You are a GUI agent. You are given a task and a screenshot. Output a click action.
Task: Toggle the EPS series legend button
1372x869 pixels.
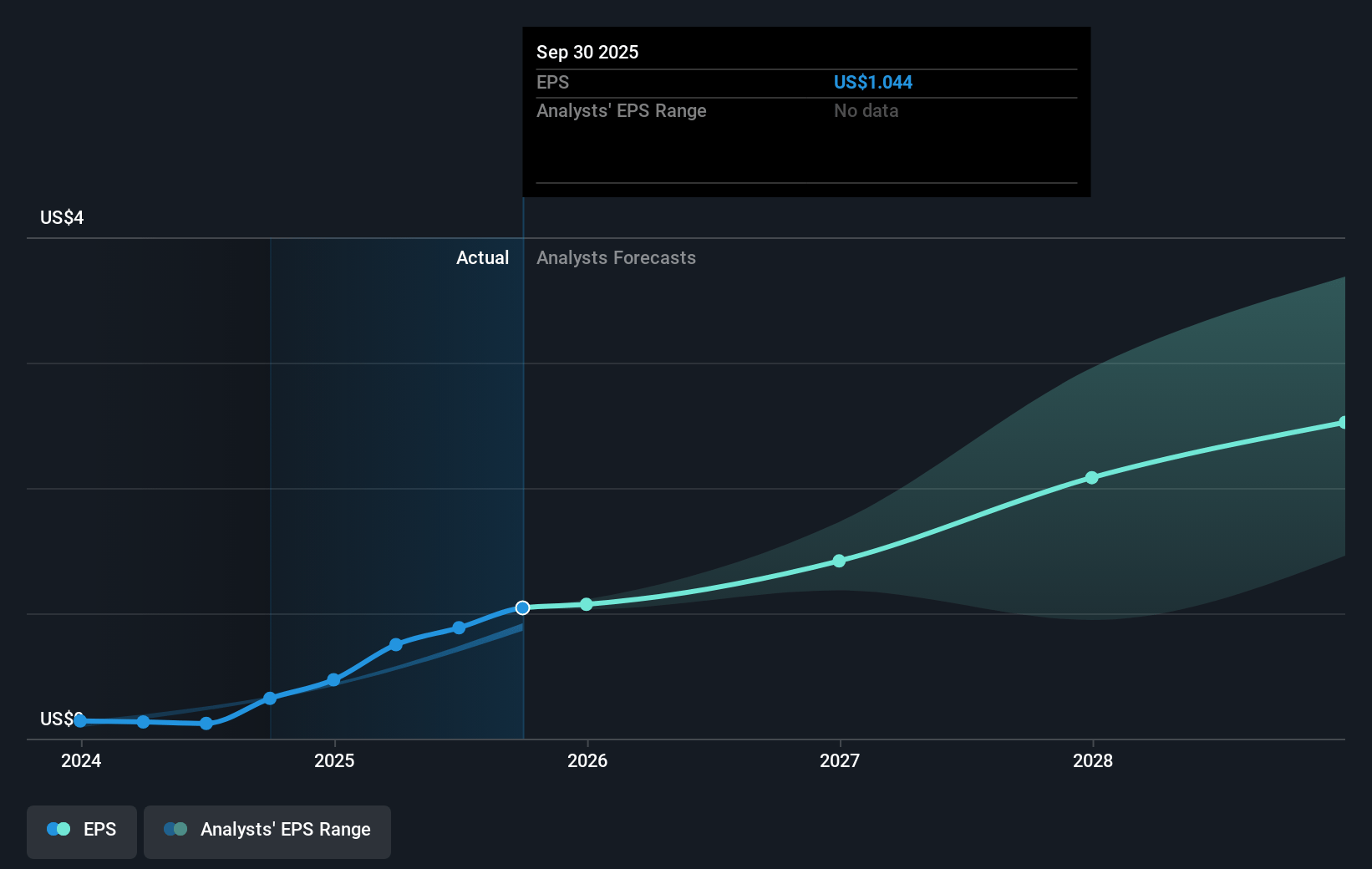[82, 831]
